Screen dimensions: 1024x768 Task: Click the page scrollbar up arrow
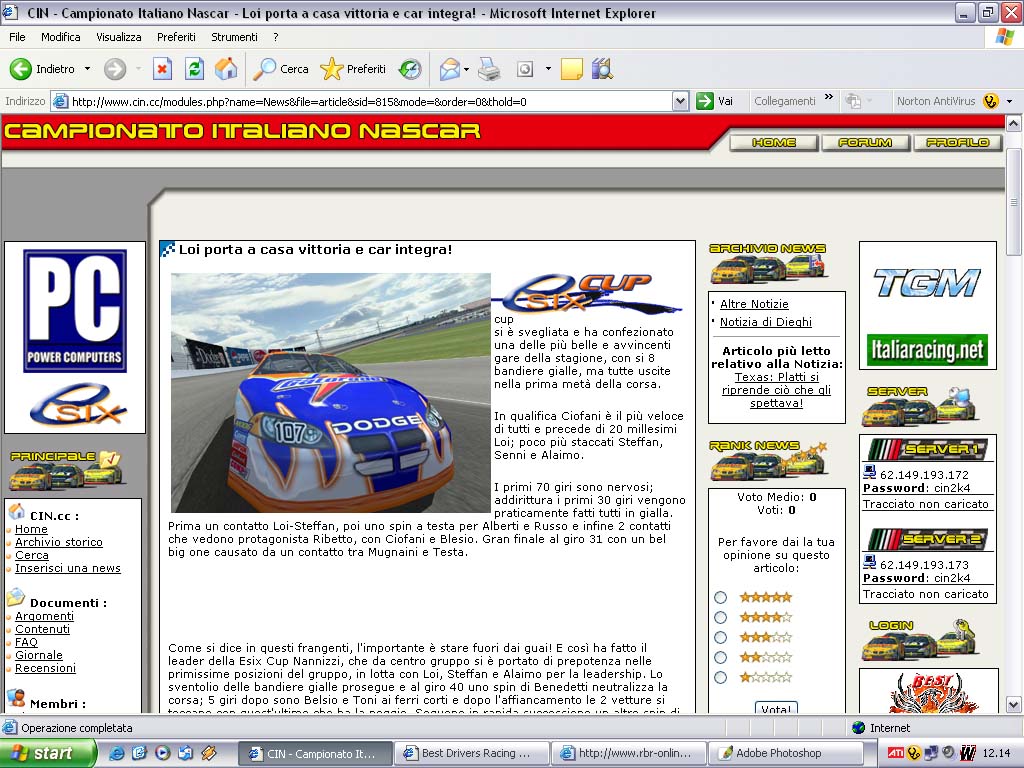pos(1014,123)
